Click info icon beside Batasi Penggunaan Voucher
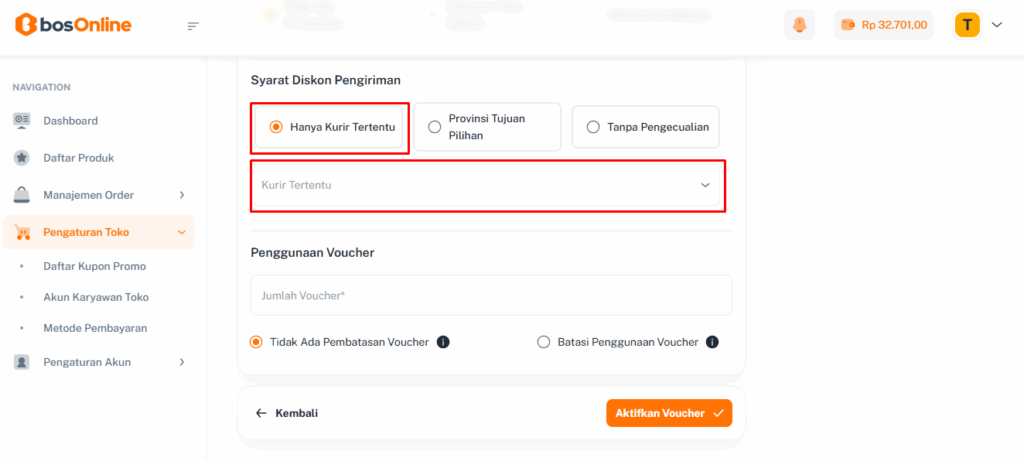This screenshot has height=461, width=1024. click(712, 342)
